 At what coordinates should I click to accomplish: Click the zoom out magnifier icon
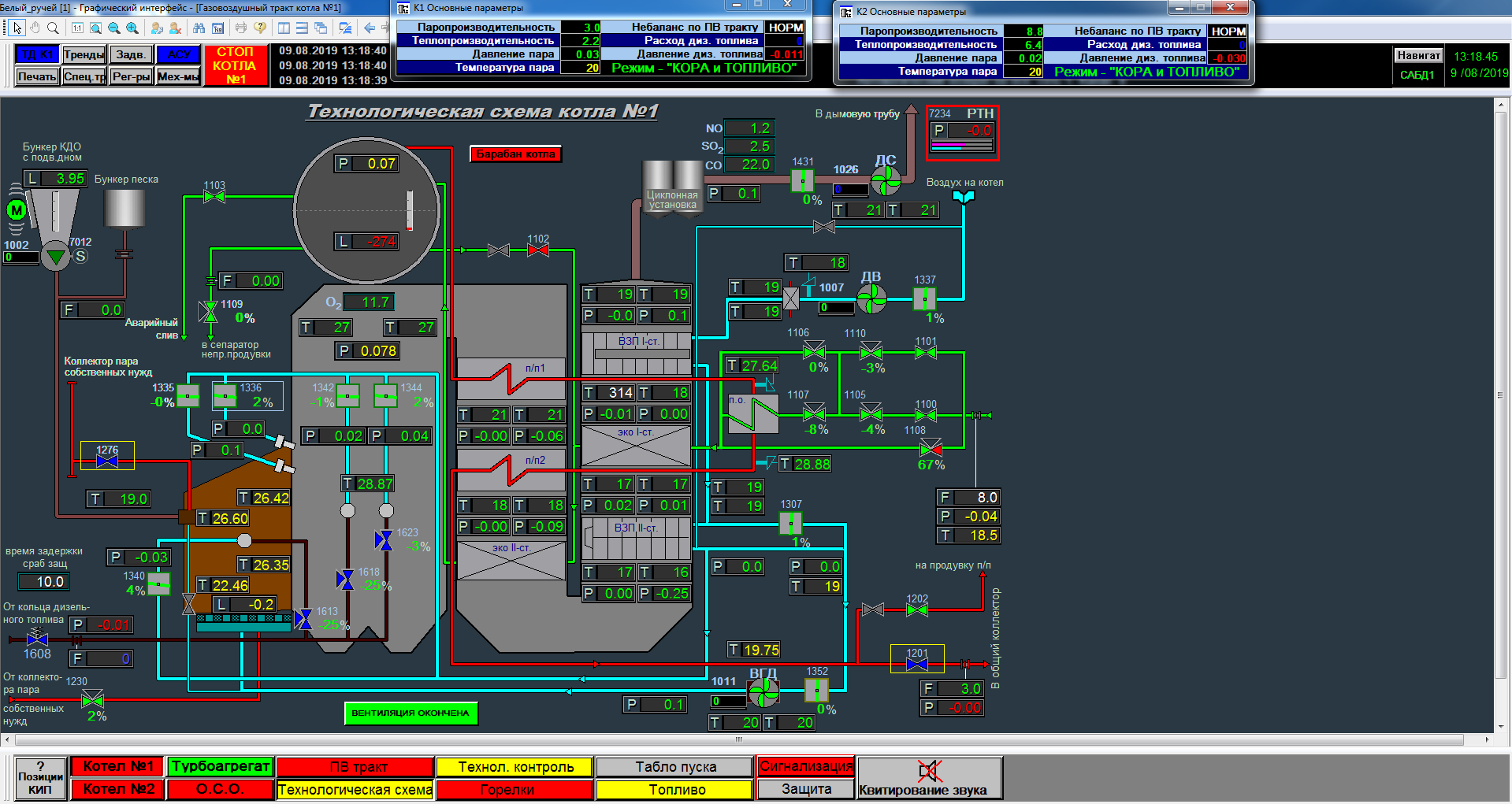click(x=114, y=28)
